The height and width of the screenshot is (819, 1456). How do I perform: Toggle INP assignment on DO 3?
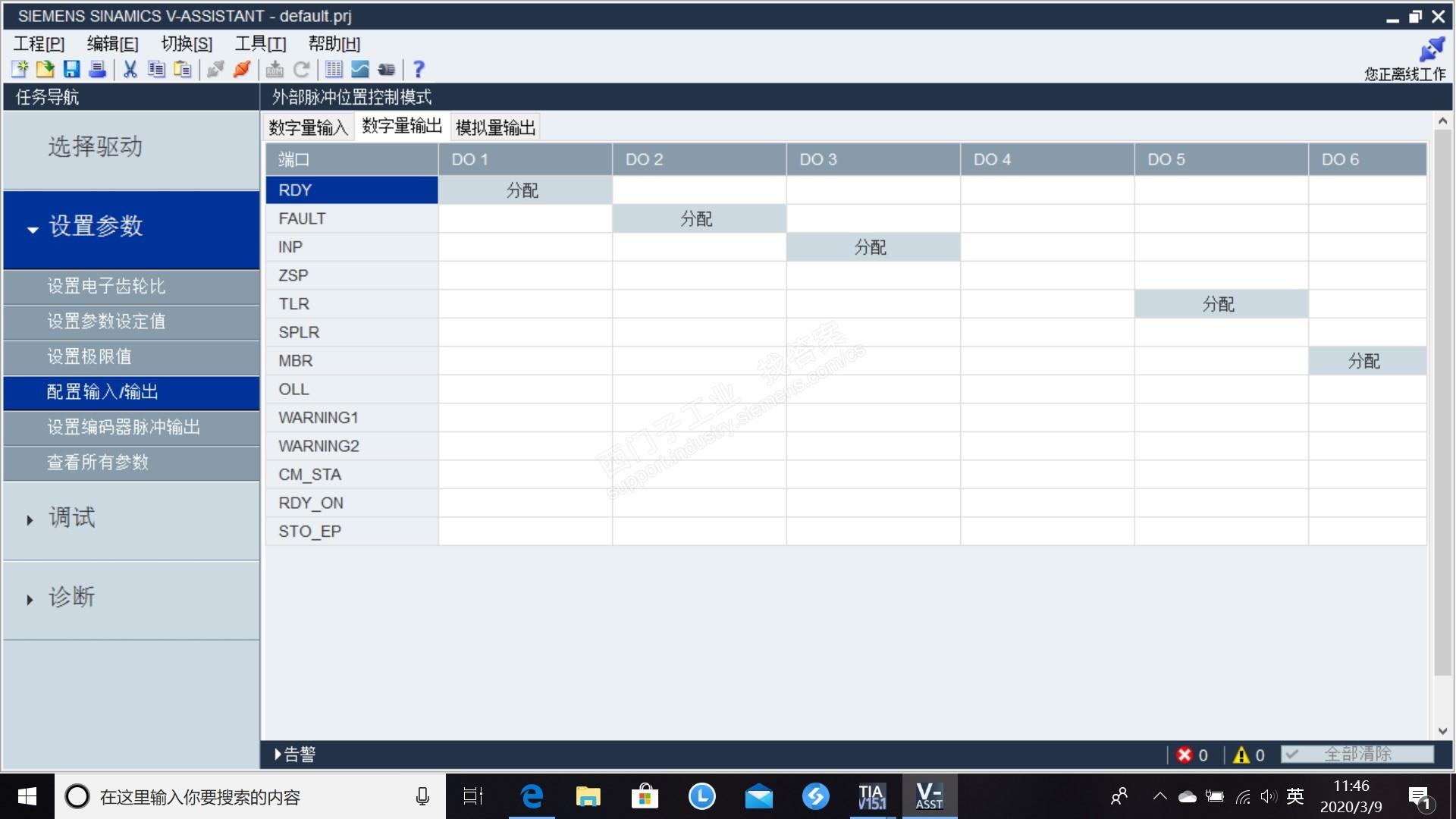872,247
